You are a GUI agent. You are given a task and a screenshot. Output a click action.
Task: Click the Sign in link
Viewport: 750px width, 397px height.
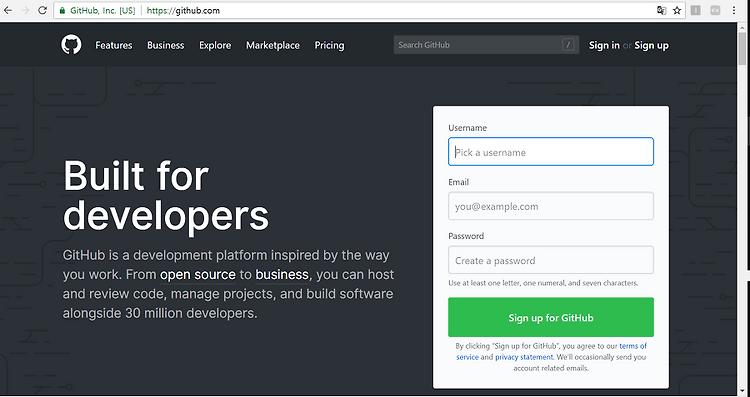604,45
